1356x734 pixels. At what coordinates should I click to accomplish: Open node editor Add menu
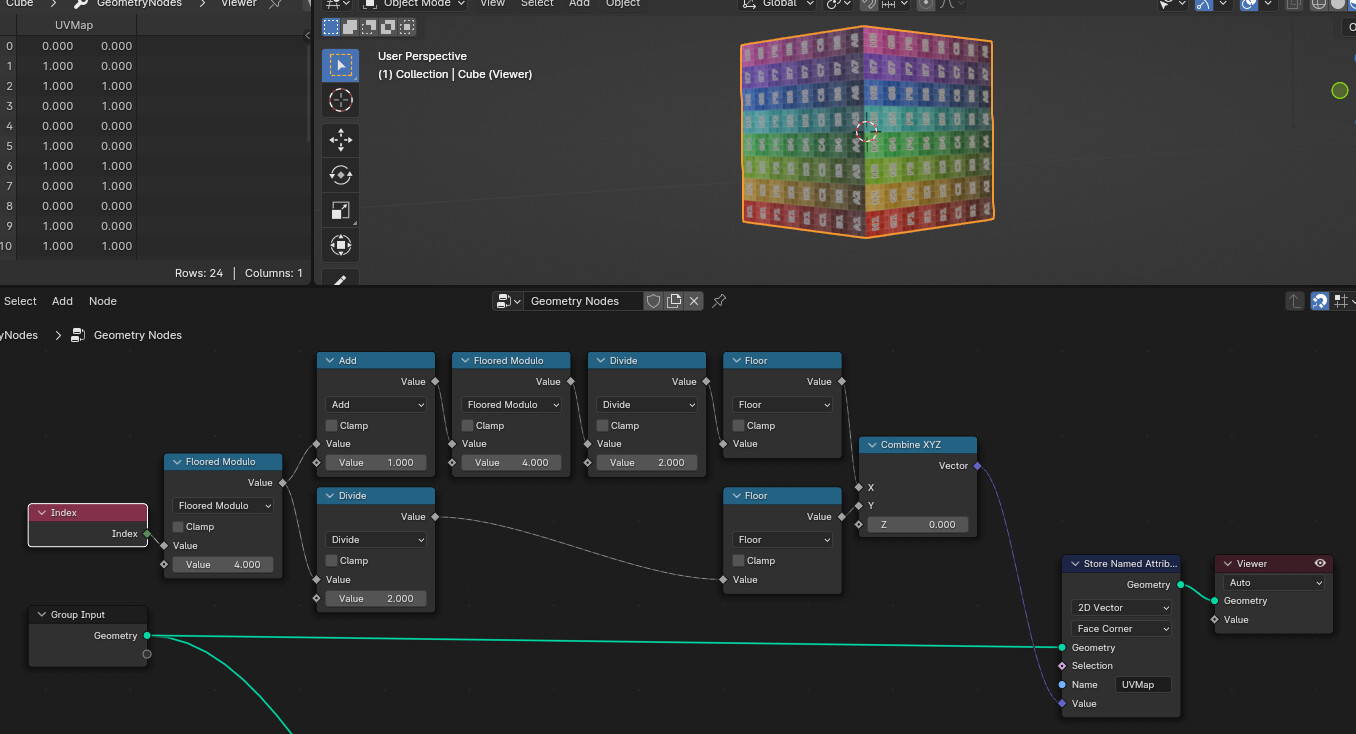click(x=62, y=301)
